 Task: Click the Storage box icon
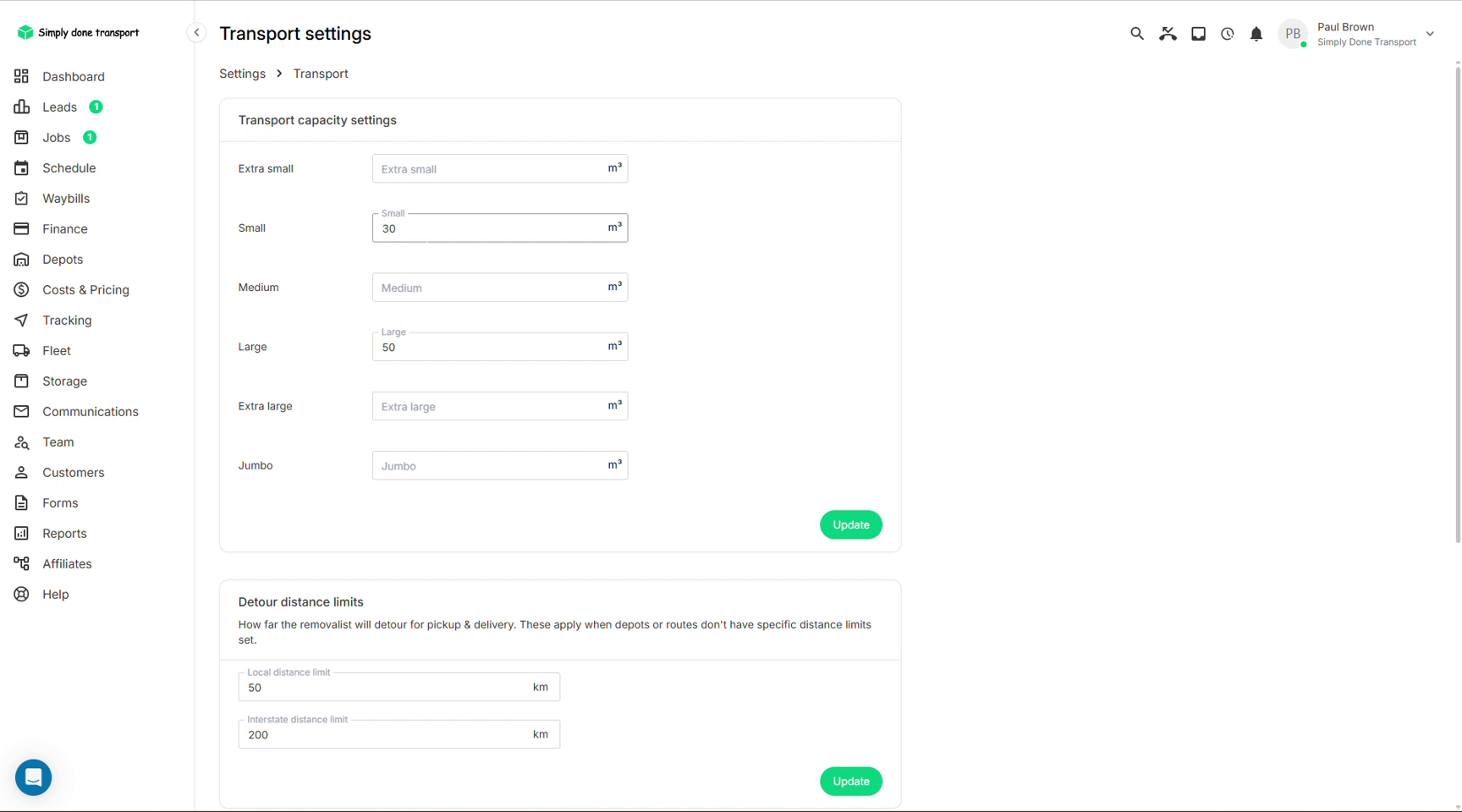[21, 381]
